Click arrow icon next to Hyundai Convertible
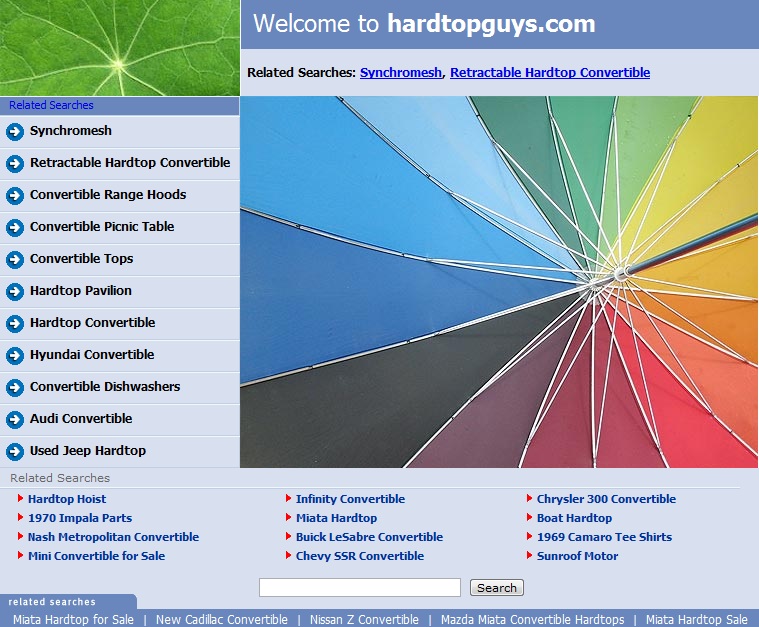The width and height of the screenshot is (759, 627). 15,355
